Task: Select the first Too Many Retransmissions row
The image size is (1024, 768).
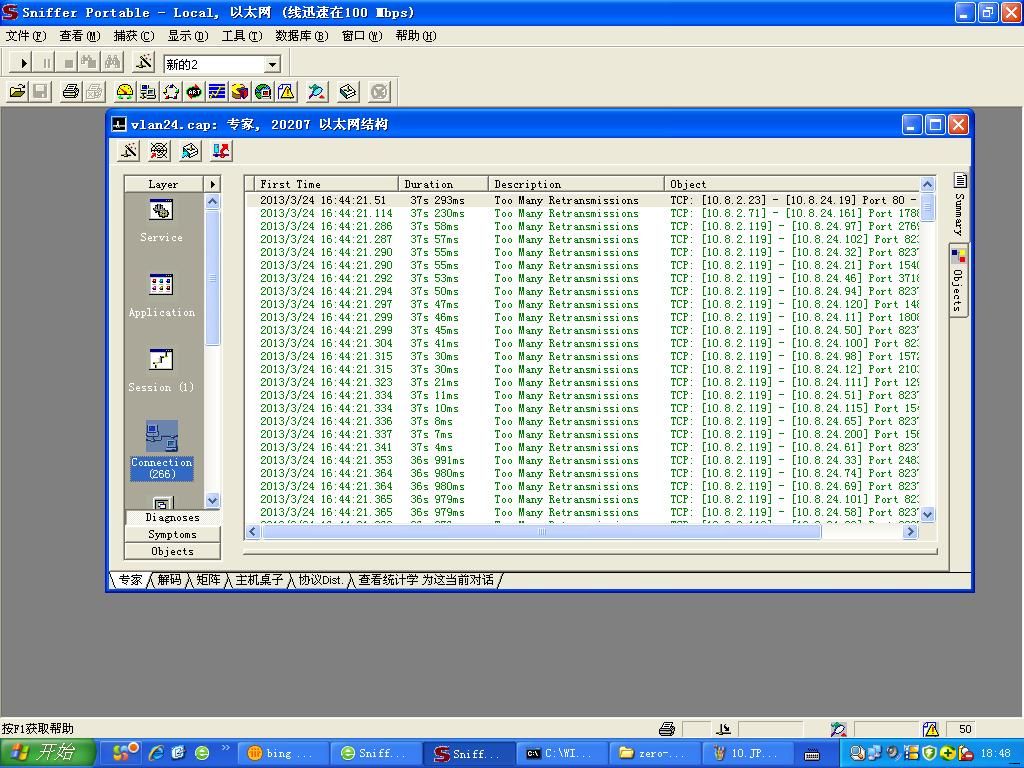Action: pos(450,200)
